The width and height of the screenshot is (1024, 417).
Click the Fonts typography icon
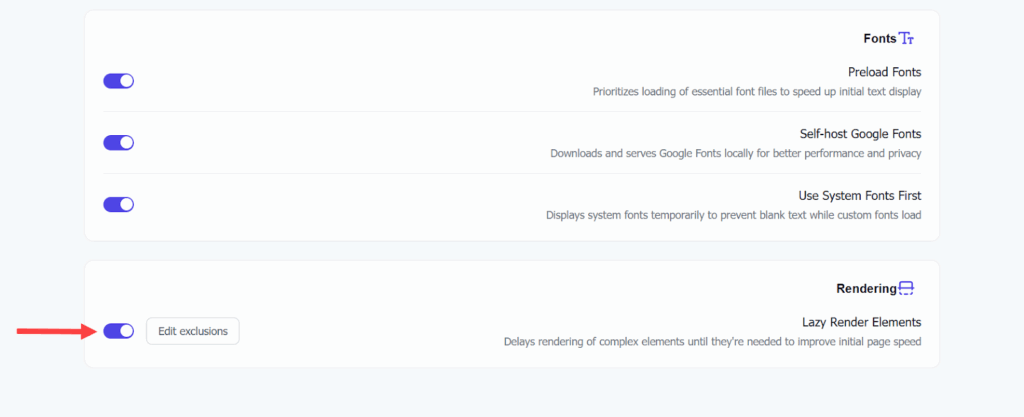(x=907, y=39)
